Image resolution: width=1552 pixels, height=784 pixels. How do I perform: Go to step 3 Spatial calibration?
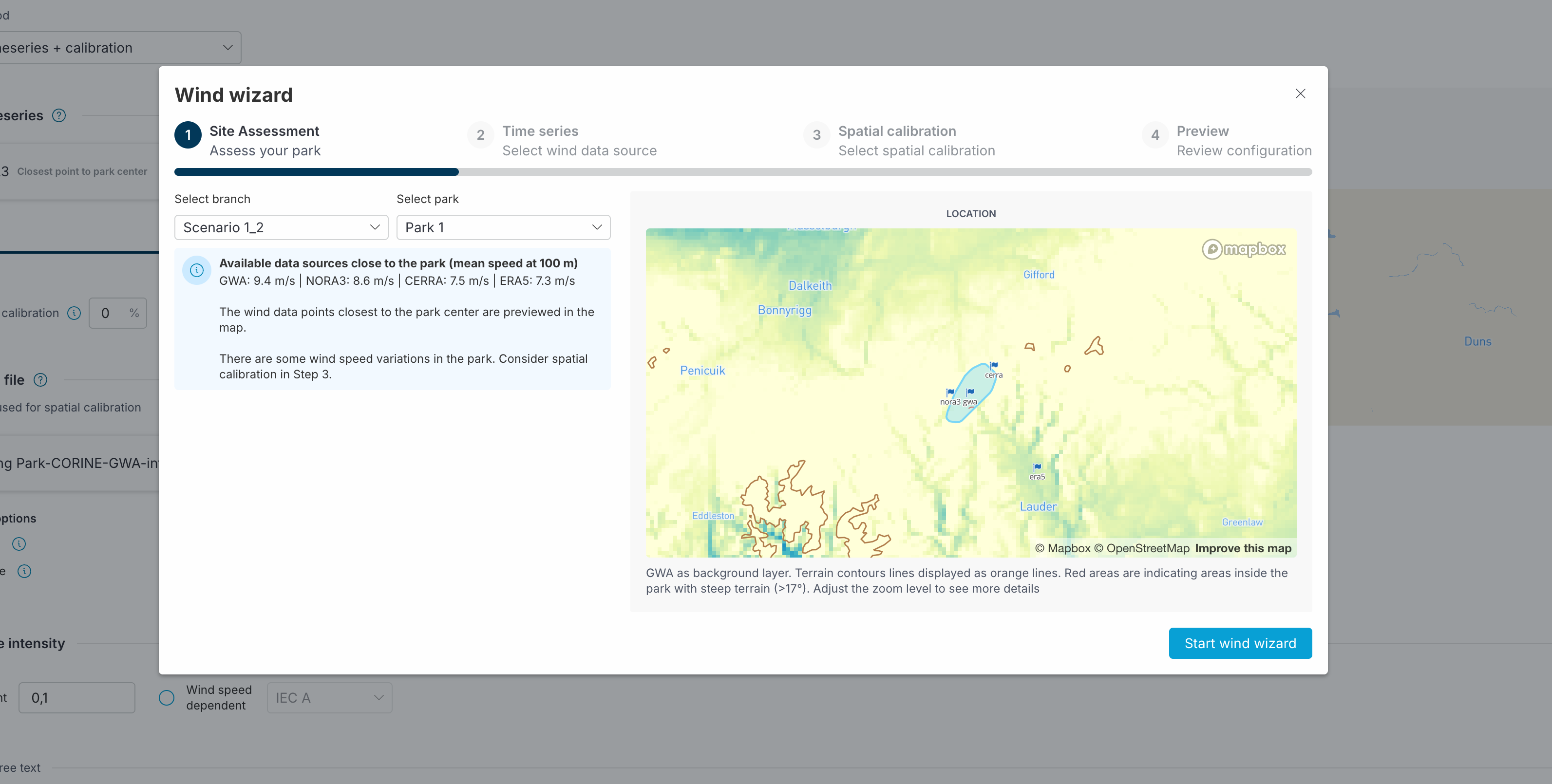click(x=896, y=131)
